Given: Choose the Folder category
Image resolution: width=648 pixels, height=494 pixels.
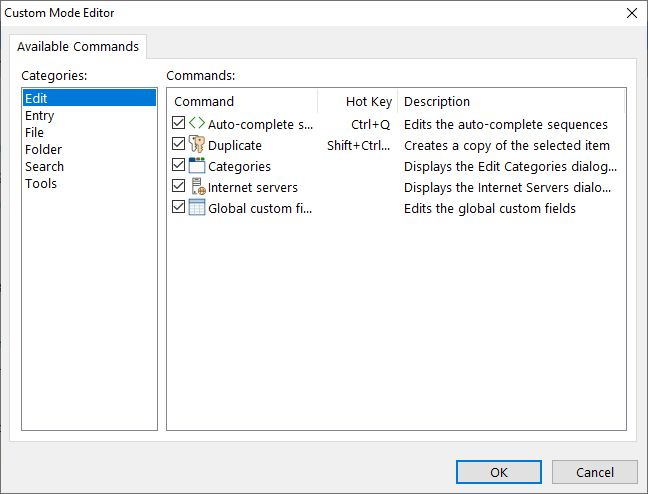Looking at the screenshot, I should coord(43,150).
